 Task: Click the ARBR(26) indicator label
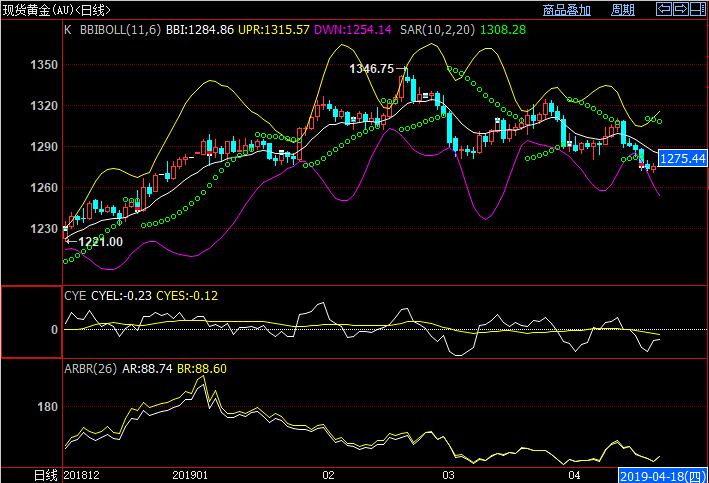(x=91, y=369)
